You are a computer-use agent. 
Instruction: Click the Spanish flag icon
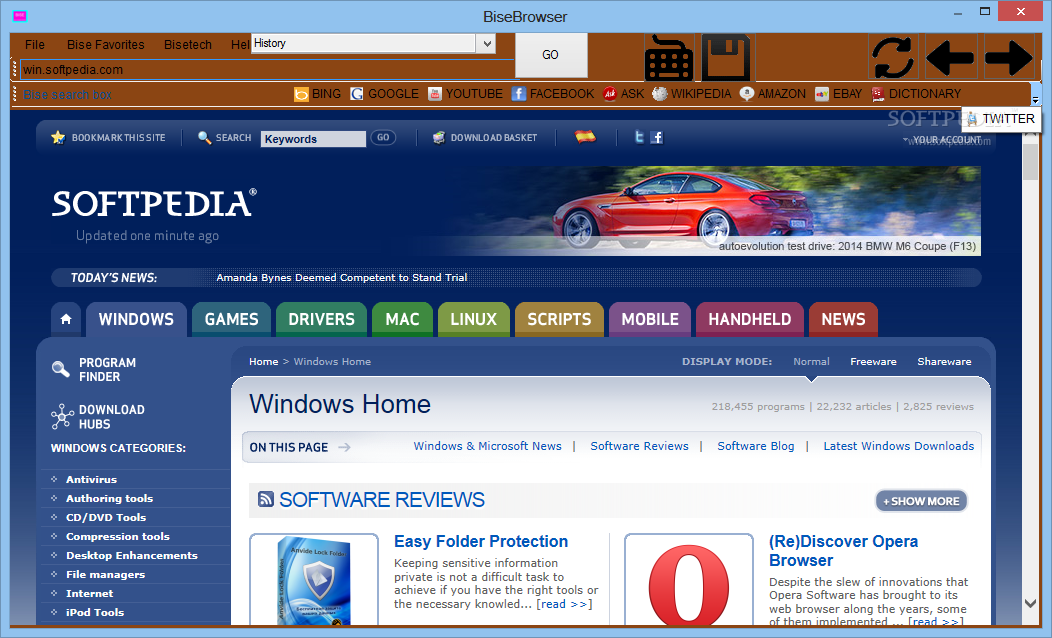(586, 137)
